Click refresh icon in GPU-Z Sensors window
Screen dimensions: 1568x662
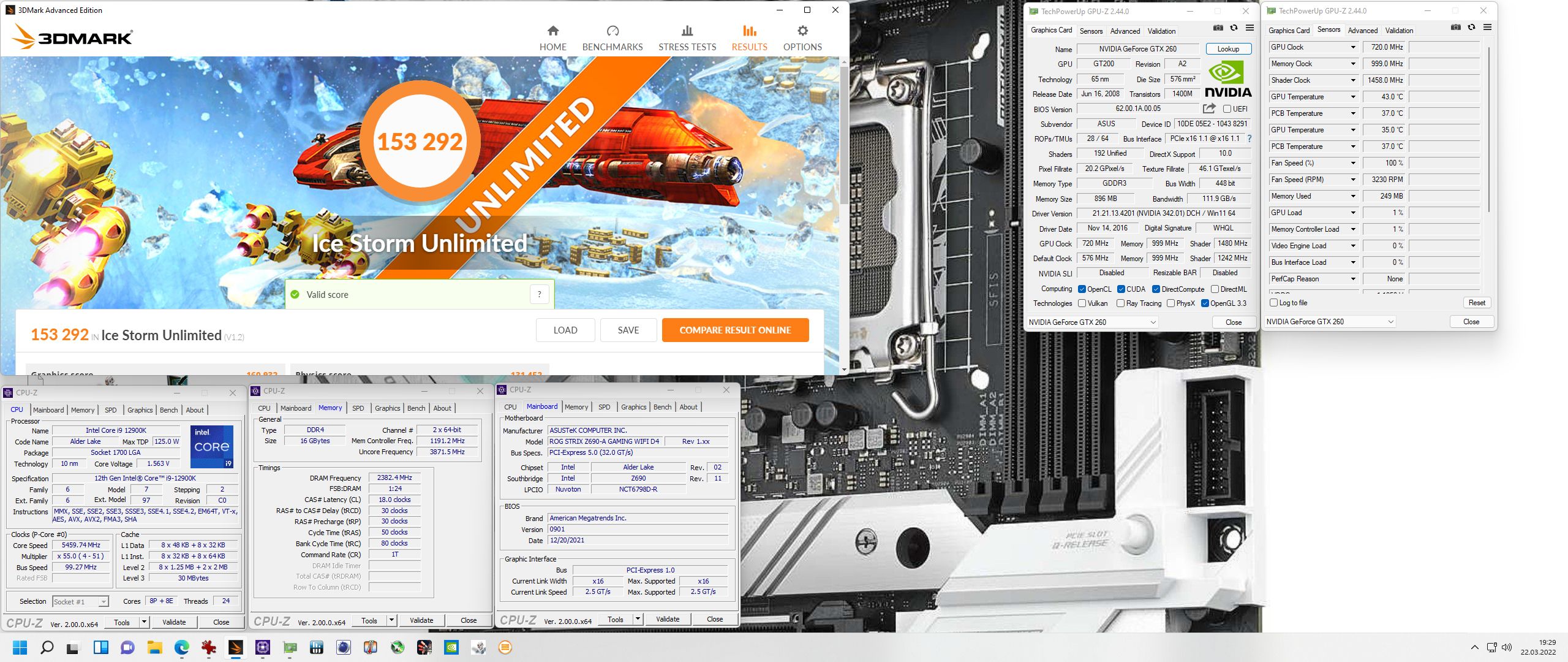point(1471,27)
